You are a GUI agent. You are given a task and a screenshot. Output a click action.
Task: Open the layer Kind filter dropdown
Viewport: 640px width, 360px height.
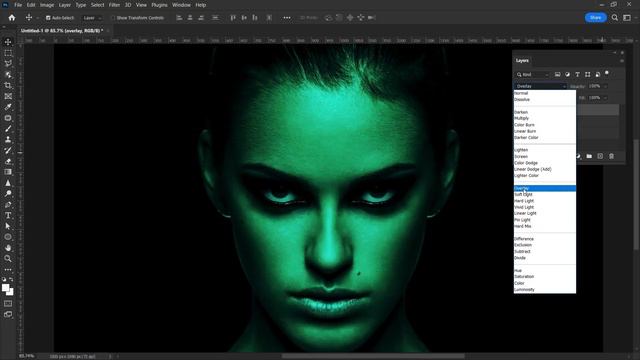click(532, 75)
